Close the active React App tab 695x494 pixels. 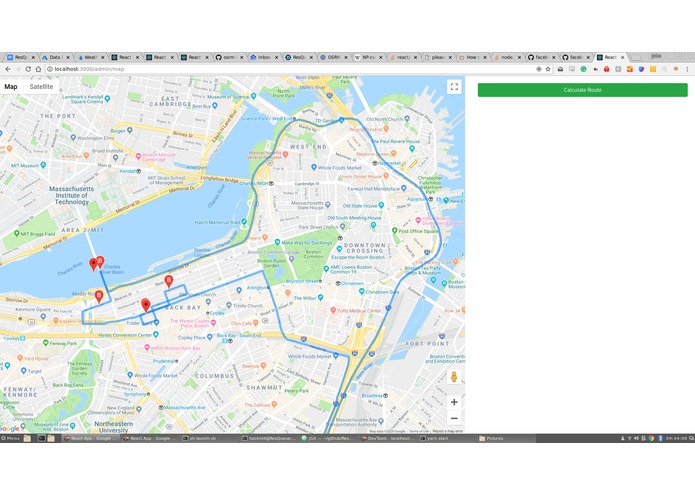pyautogui.click(x=622, y=57)
